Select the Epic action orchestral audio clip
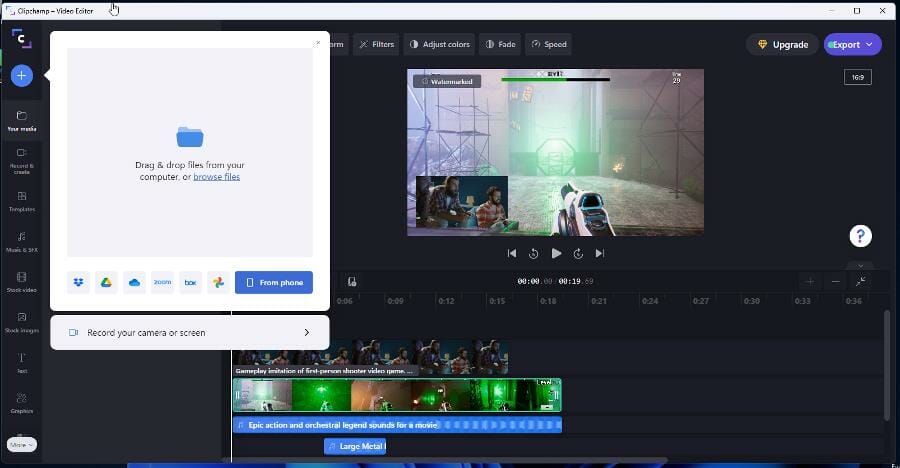Viewport: 900px width, 468px height. point(397,425)
